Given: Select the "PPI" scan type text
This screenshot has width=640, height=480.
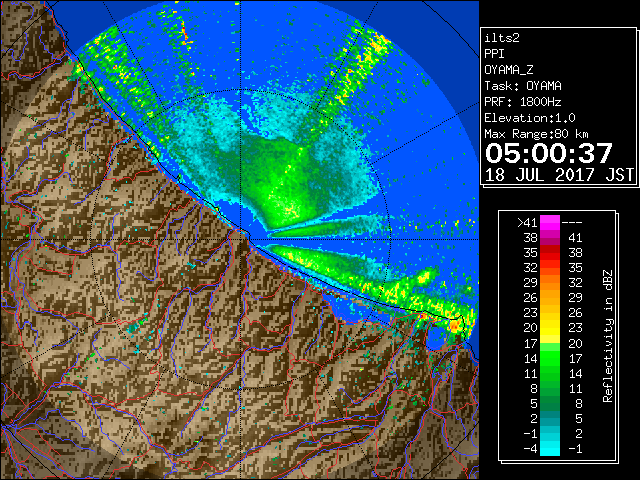Looking at the screenshot, I should point(494,54).
